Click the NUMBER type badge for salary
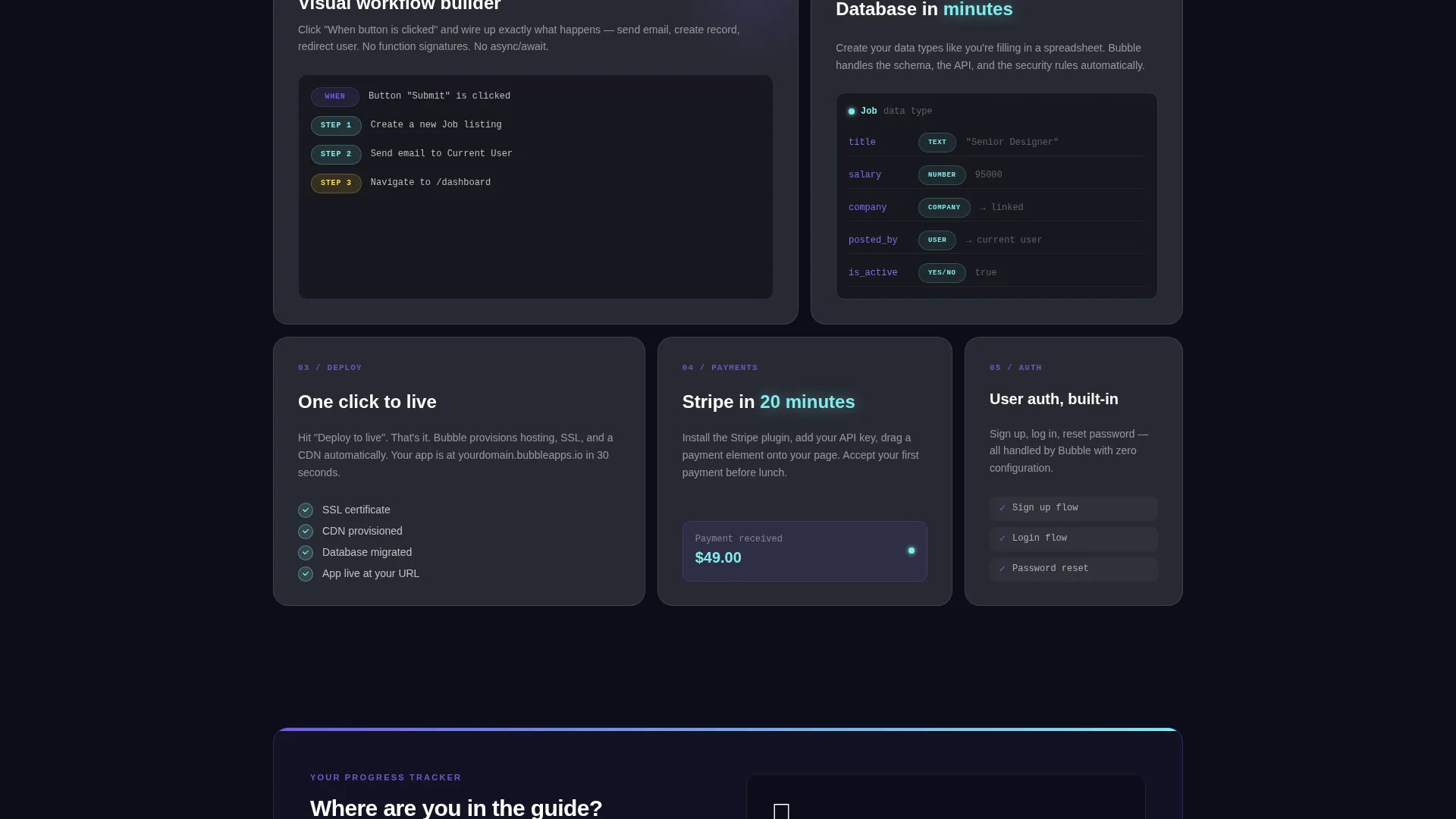The width and height of the screenshot is (1456, 819). click(942, 175)
